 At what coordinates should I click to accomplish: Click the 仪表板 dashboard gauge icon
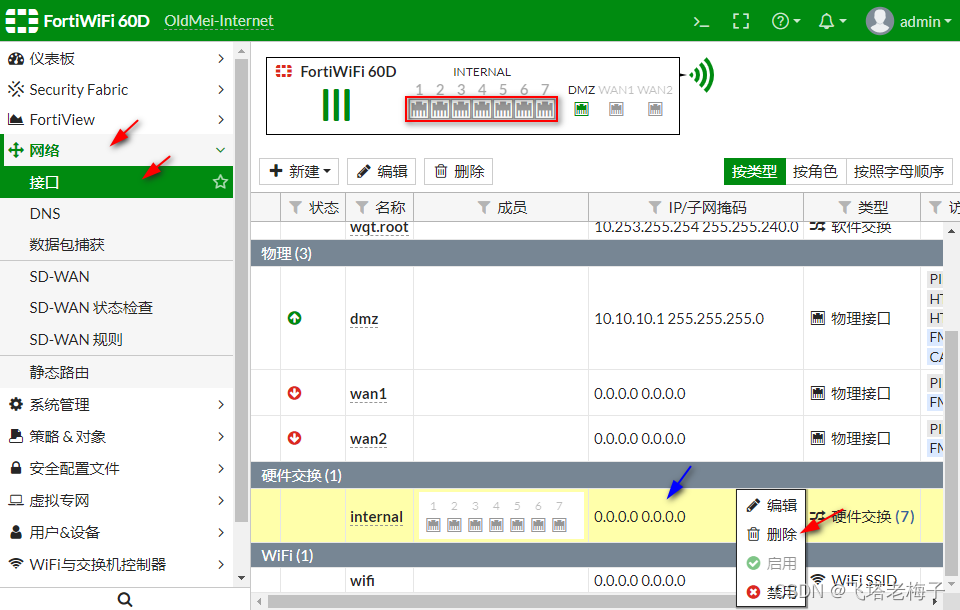click(16, 59)
